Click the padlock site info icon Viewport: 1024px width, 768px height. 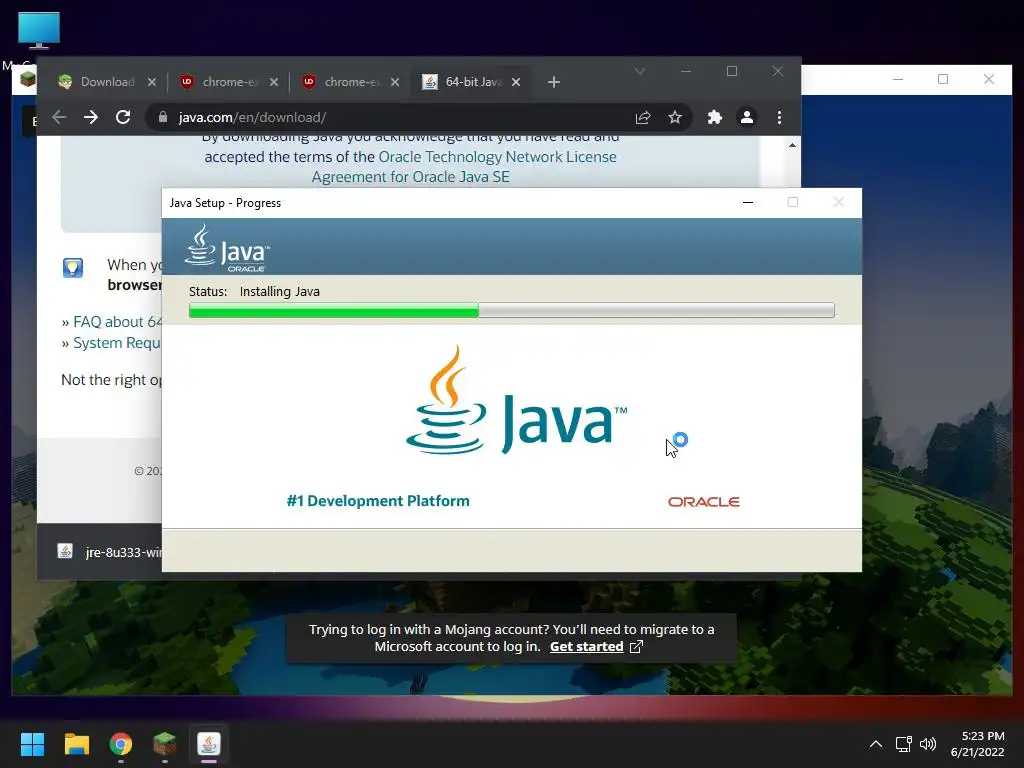click(163, 118)
